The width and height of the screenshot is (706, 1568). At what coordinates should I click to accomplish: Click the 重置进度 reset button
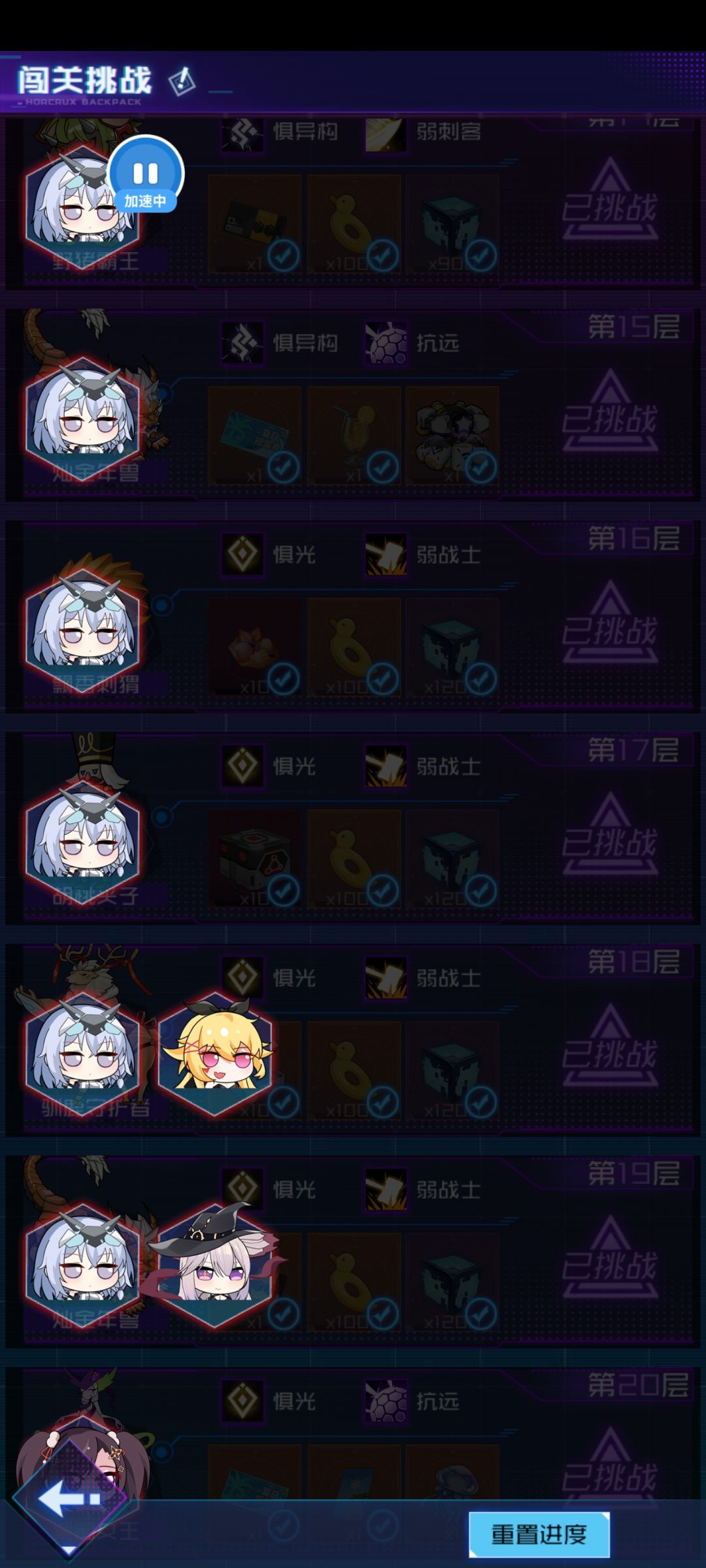click(539, 1534)
